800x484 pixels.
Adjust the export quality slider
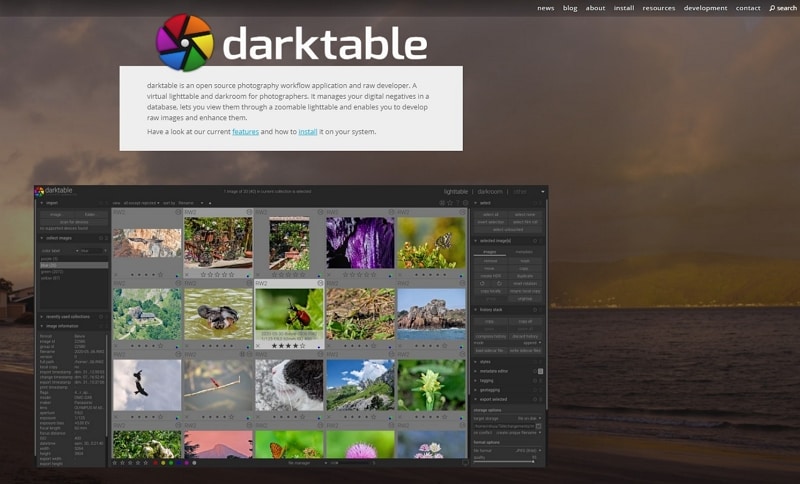[505, 460]
